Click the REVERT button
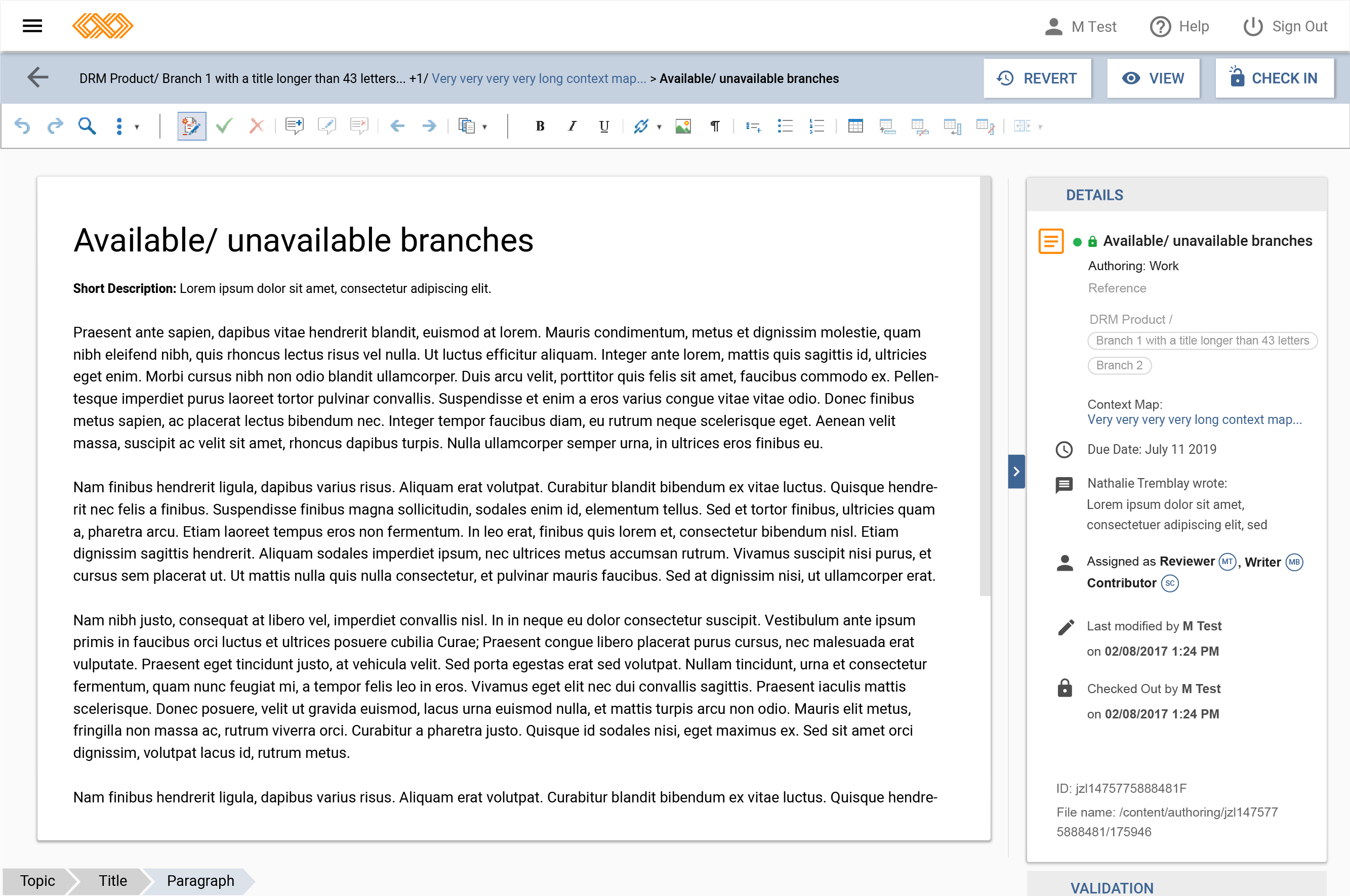Image resolution: width=1350 pixels, height=896 pixels. pos(1037,78)
